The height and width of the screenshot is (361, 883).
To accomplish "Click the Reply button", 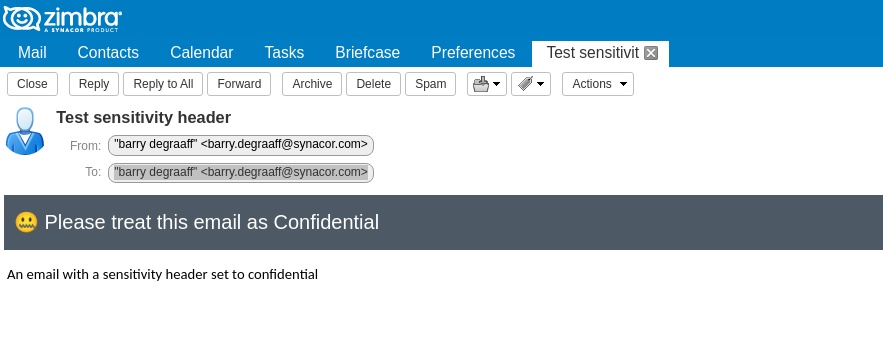I will coord(94,84).
